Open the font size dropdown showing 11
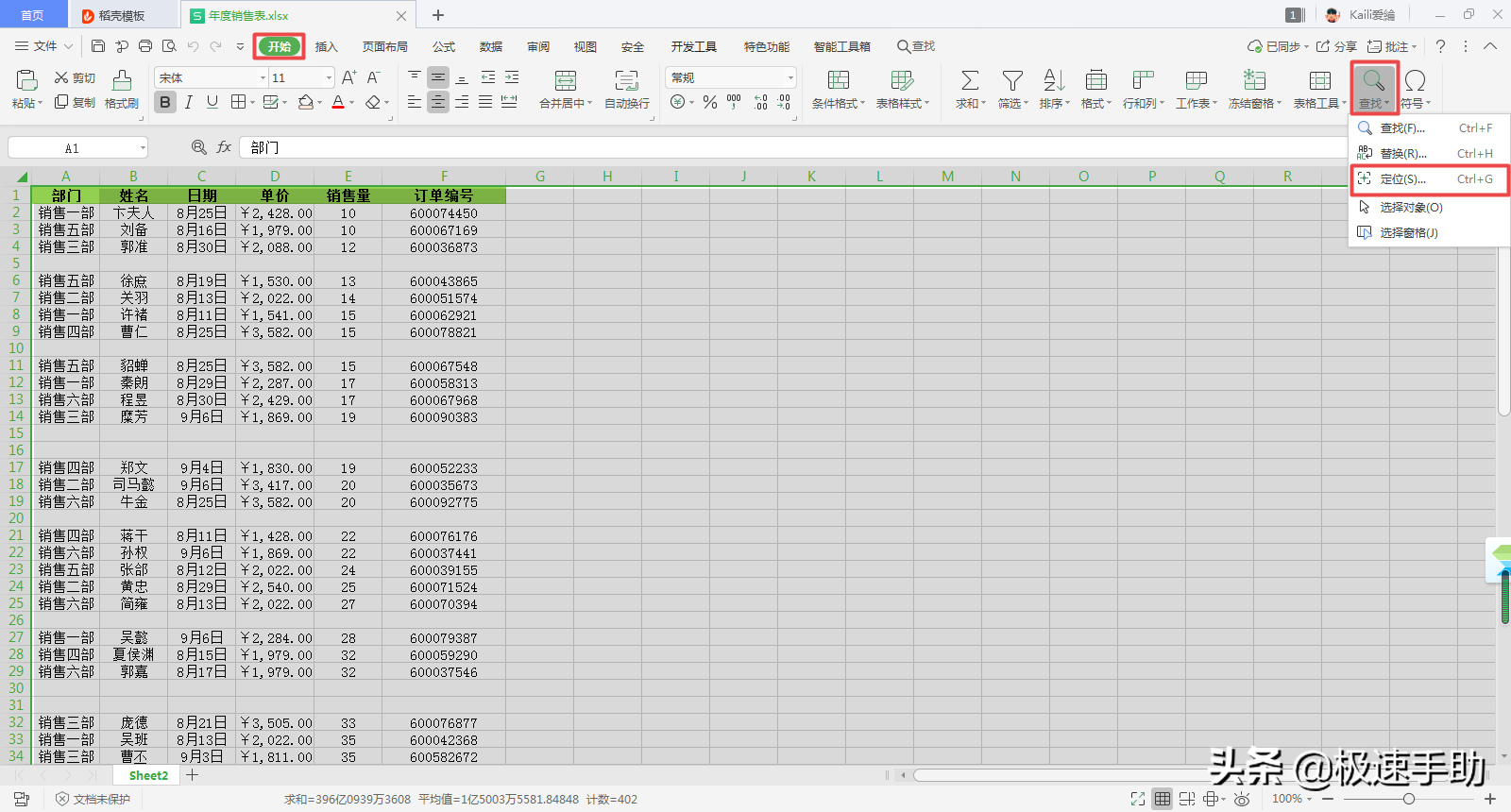 (x=329, y=77)
